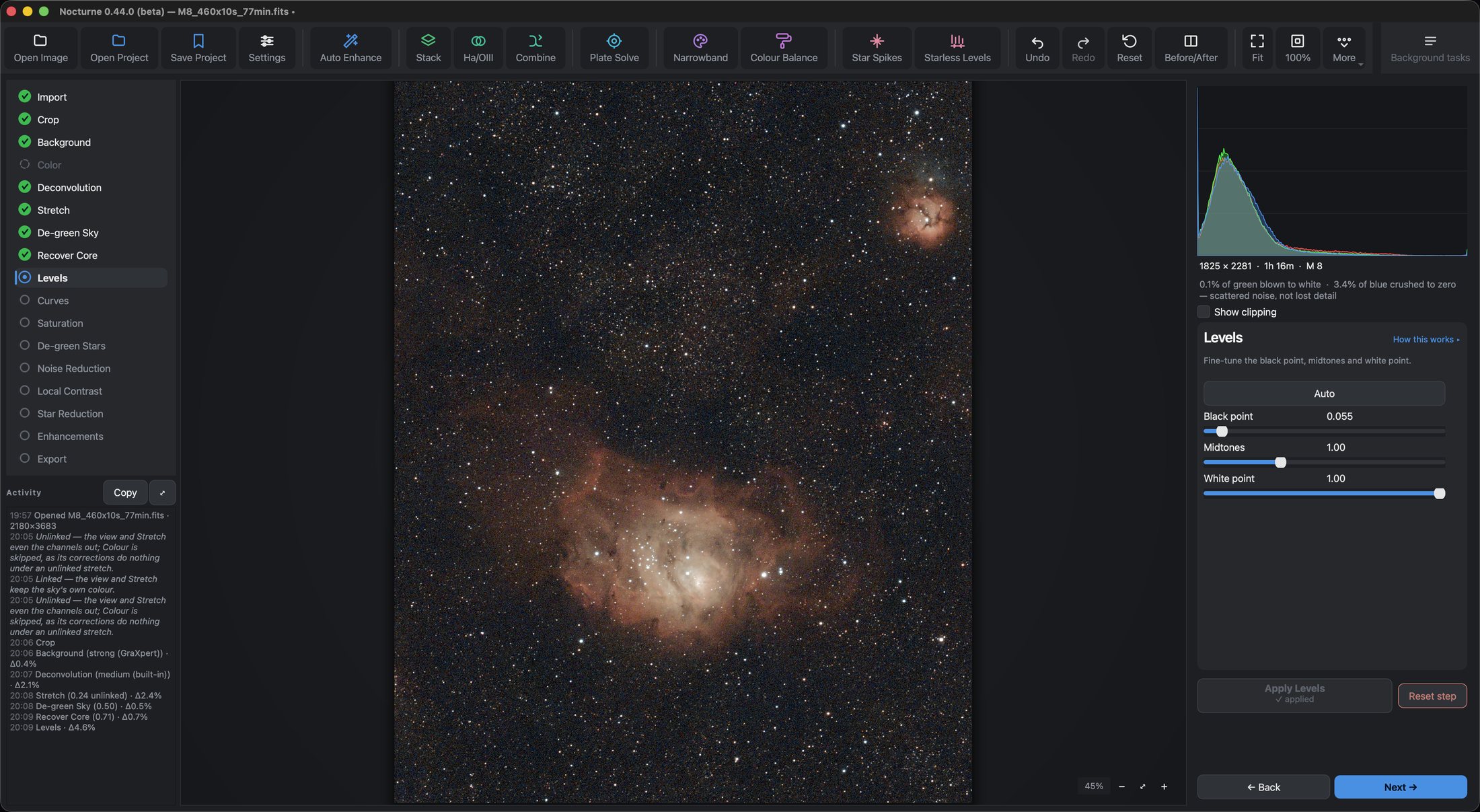Select the Star Reduction workflow step
The height and width of the screenshot is (812, 1480).
click(x=91, y=414)
